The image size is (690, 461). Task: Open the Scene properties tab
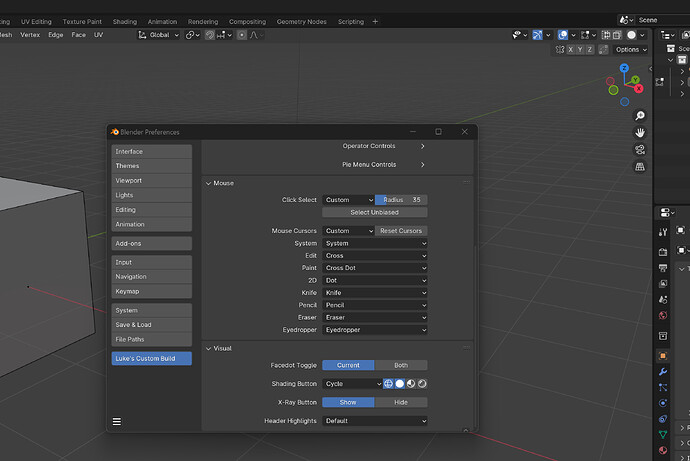point(663,300)
